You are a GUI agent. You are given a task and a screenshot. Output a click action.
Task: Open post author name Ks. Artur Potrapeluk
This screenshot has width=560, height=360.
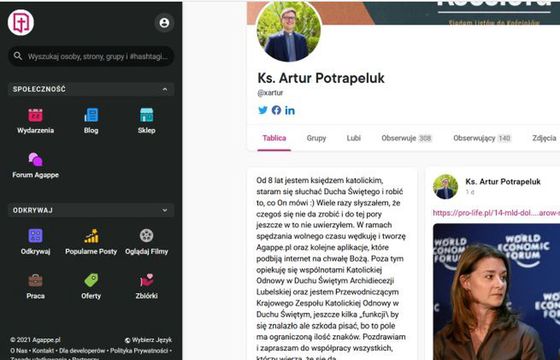pyautogui.click(x=503, y=181)
